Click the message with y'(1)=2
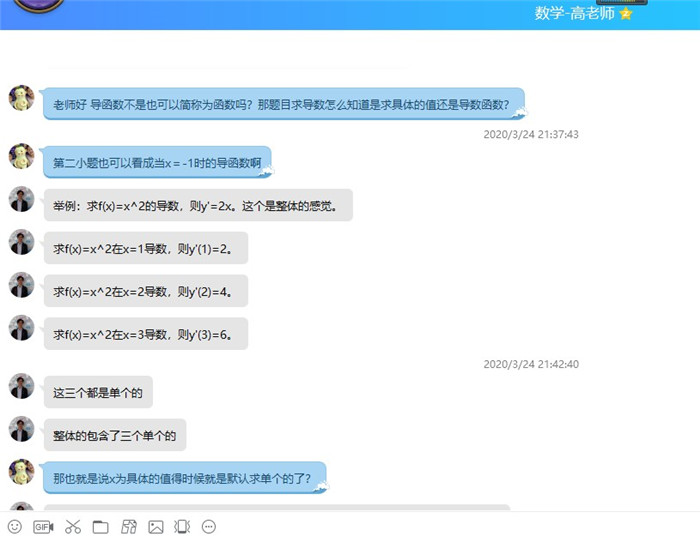 coord(145,248)
